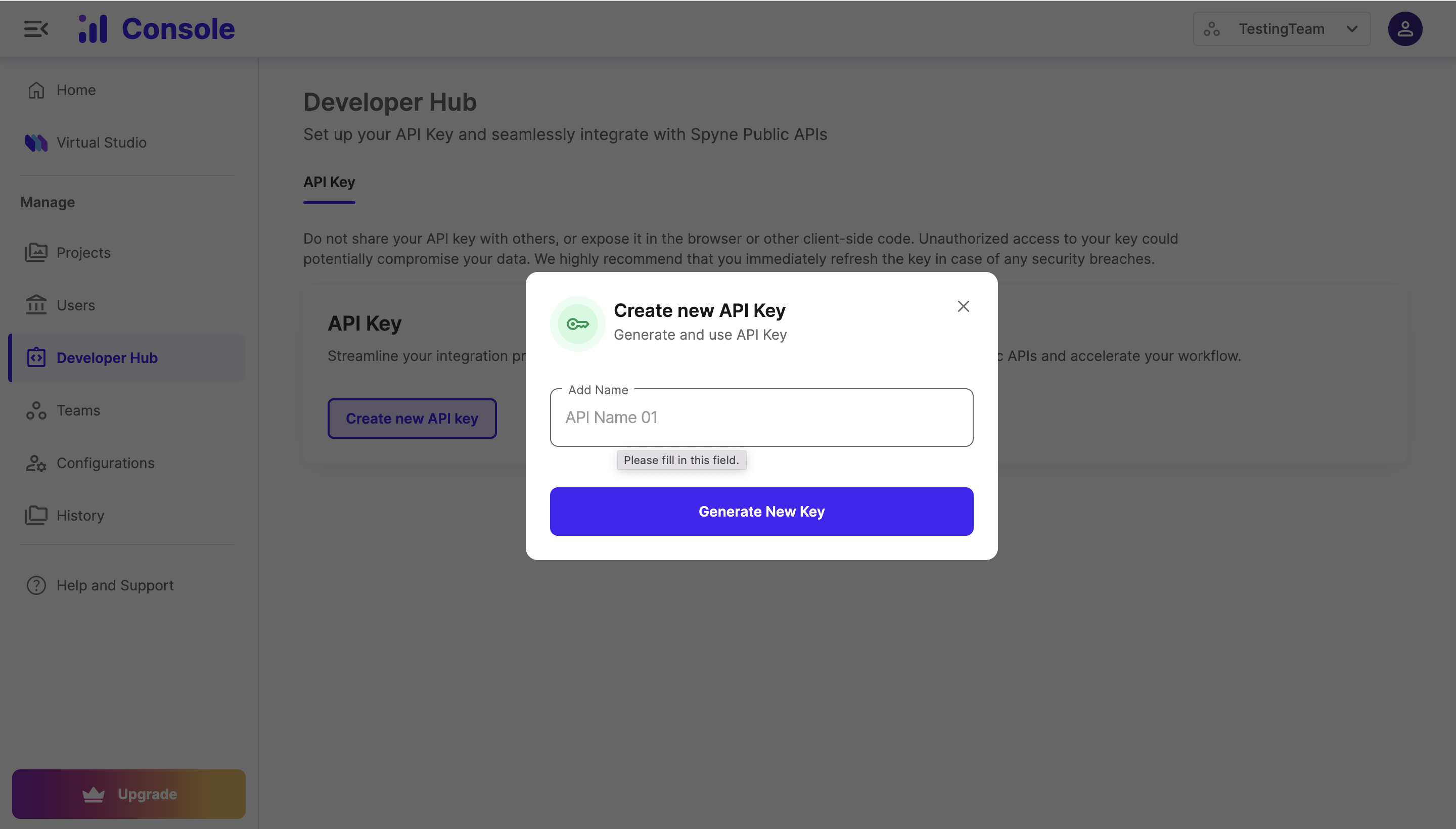Click the Projects gallery icon
The image size is (1456, 829).
[36, 252]
